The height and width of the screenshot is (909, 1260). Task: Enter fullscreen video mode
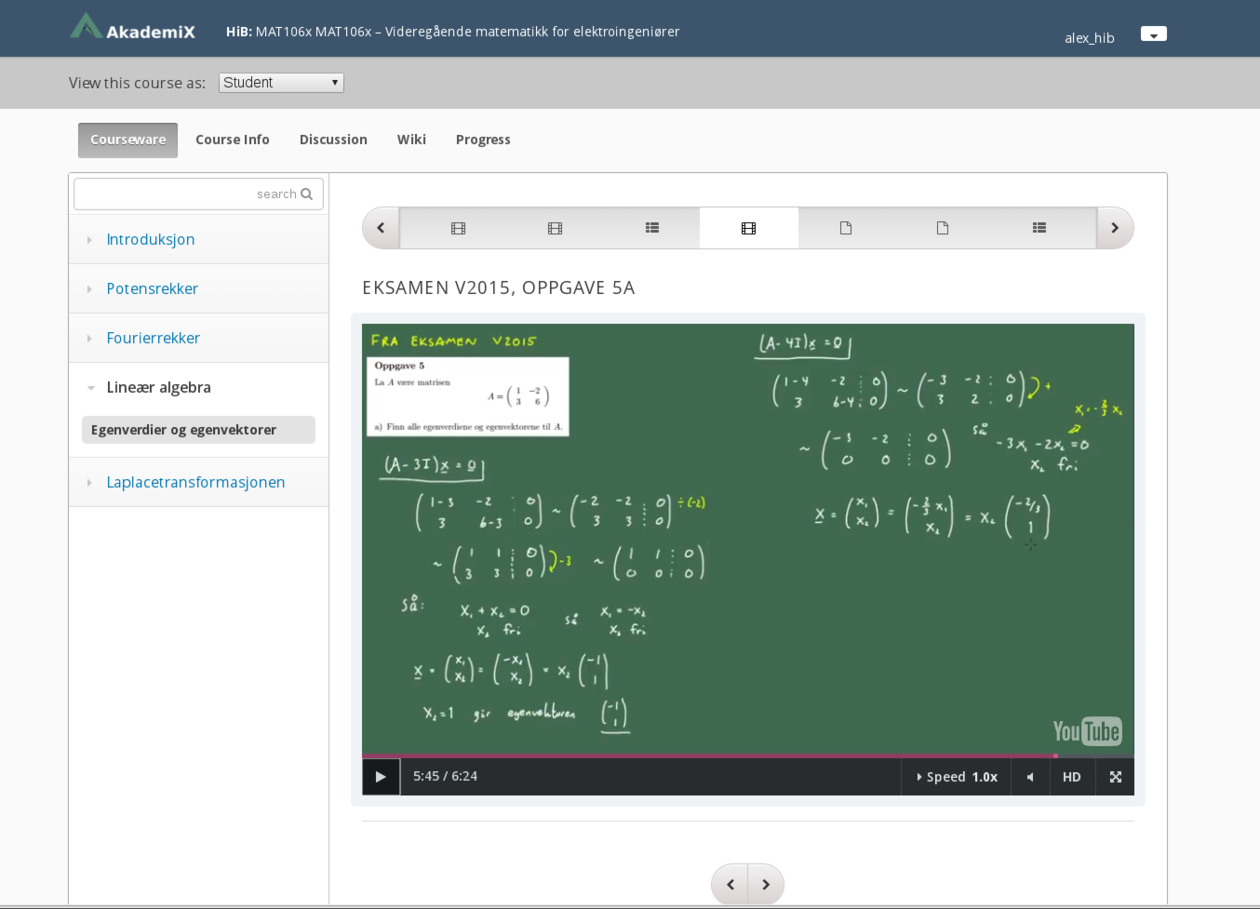[1115, 777]
